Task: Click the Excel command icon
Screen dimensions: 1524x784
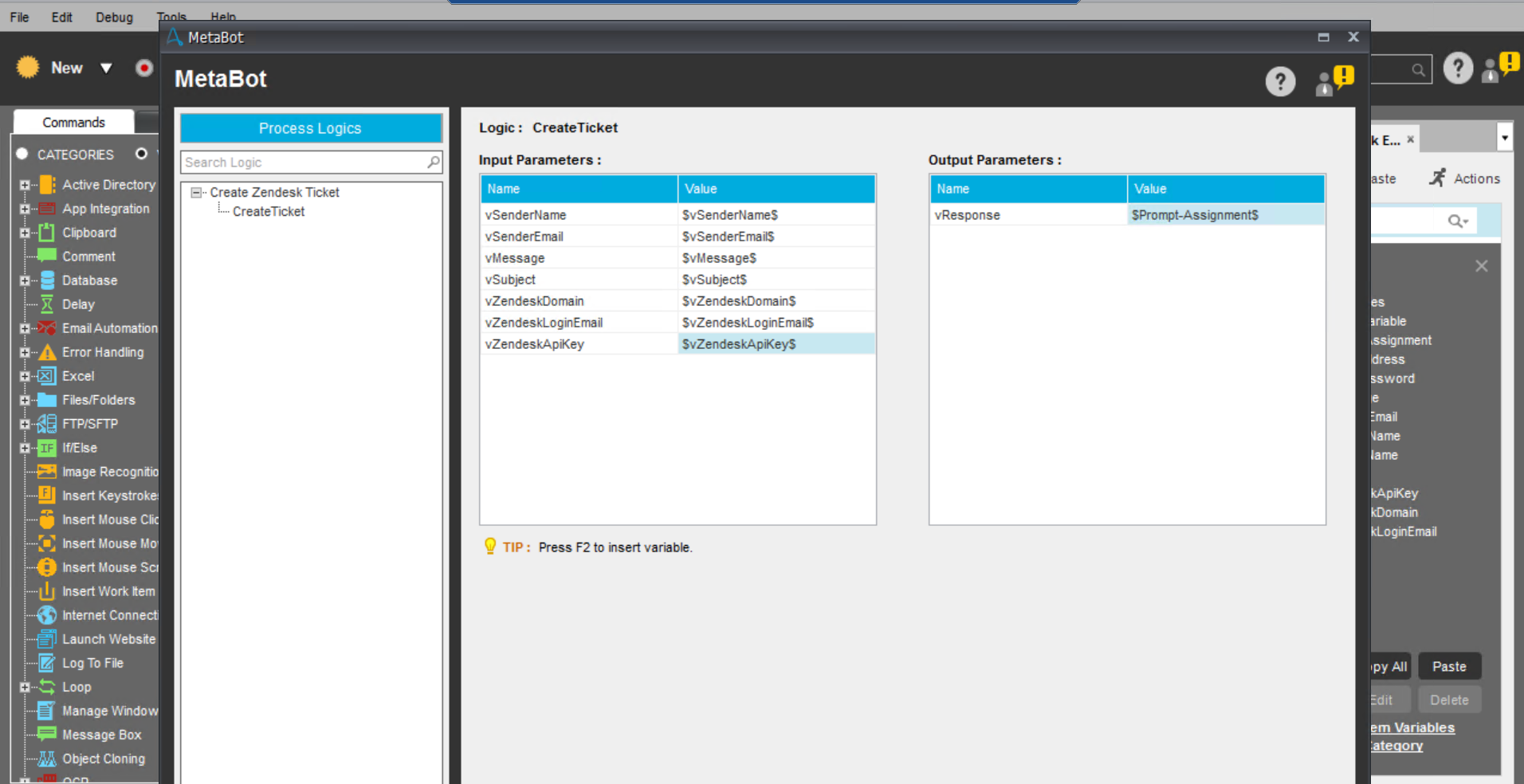Action: (47, 376)
